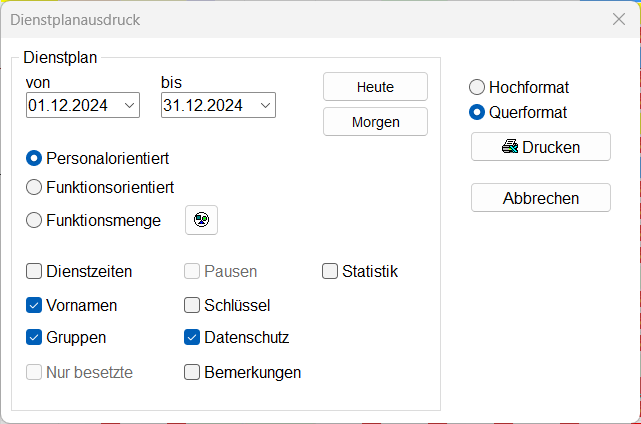Choose Personalorientiert layout option
Viewport: 641px width, 424px height.
click(x=35, y=158)
